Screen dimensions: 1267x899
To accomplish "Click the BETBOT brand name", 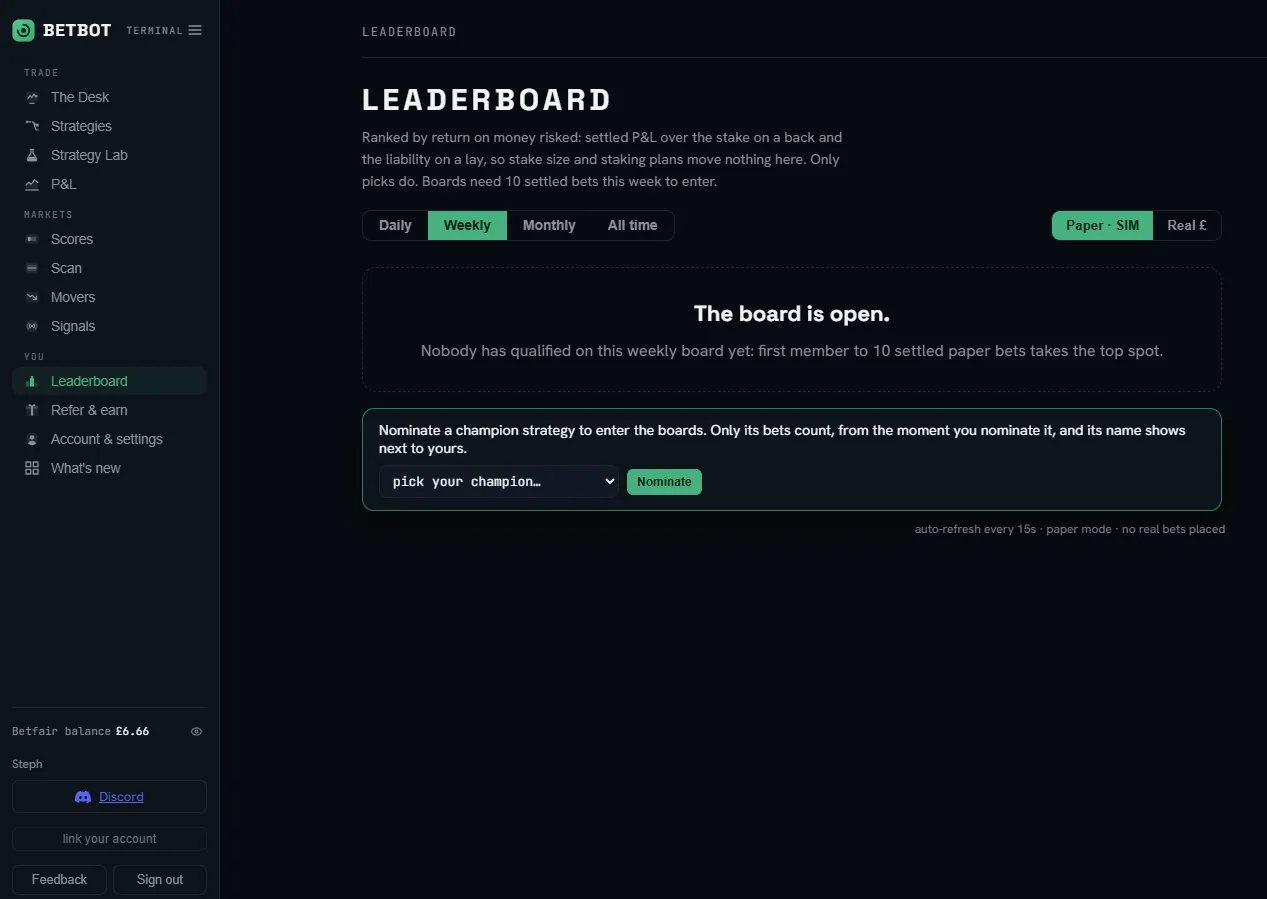I will point(77,30).
